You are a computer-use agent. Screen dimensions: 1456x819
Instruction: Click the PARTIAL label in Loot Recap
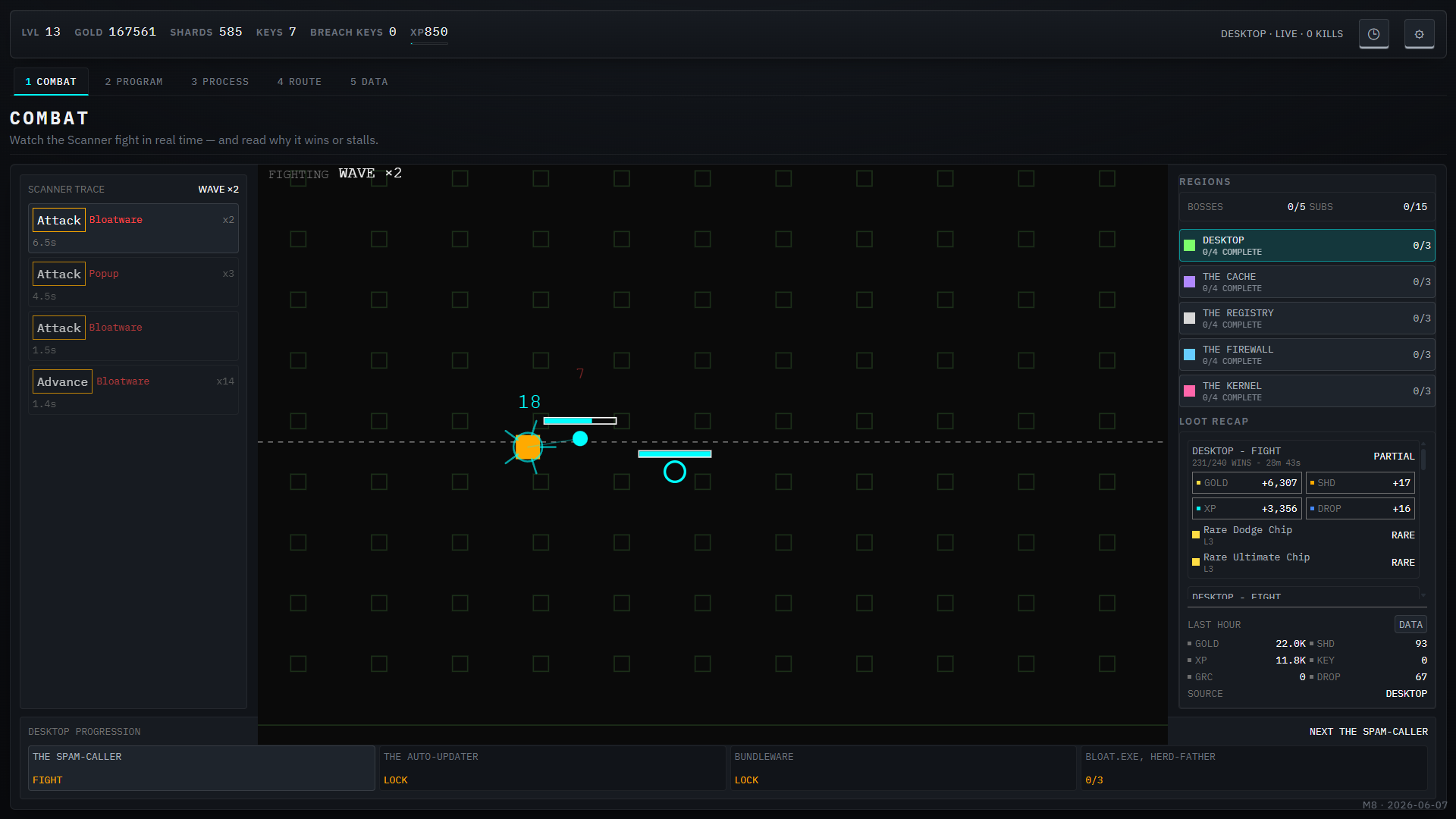tap(1394, 457)
